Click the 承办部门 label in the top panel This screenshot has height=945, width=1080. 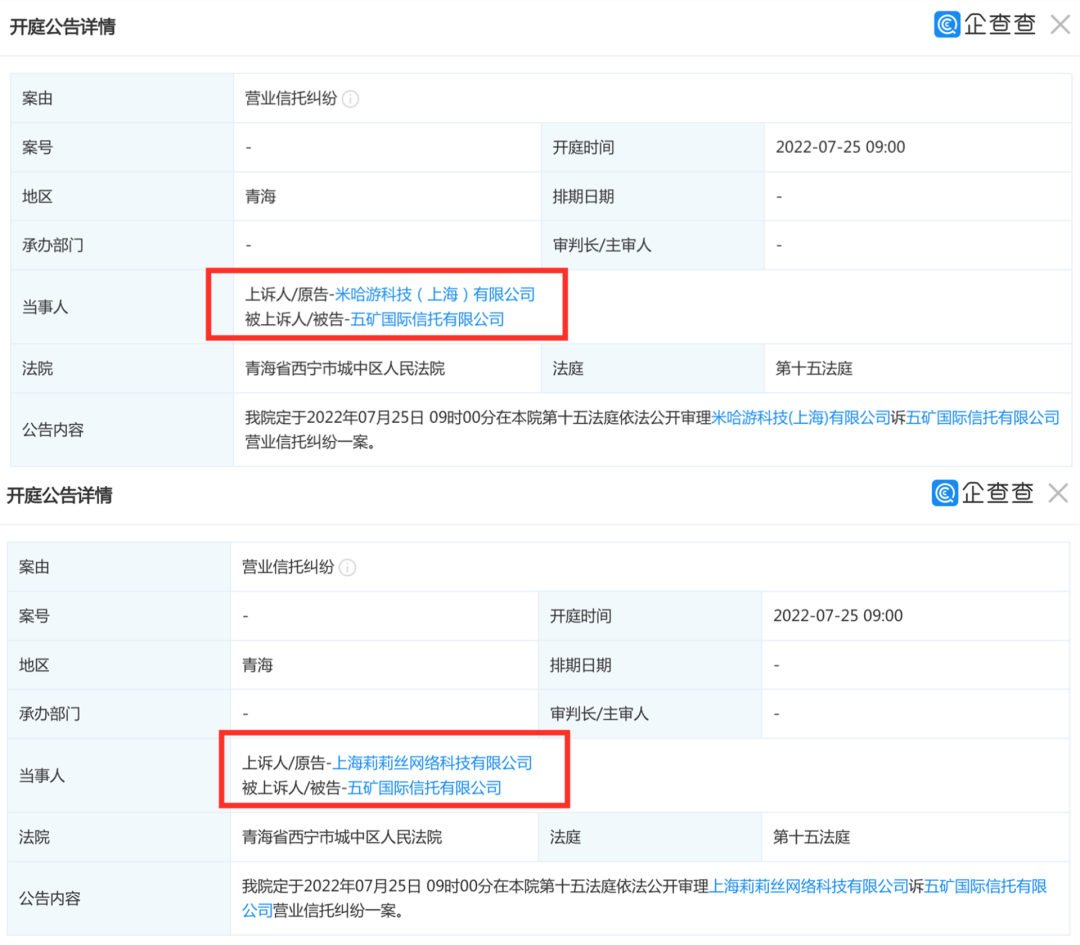pyautogui.click(x=53, y=245)
